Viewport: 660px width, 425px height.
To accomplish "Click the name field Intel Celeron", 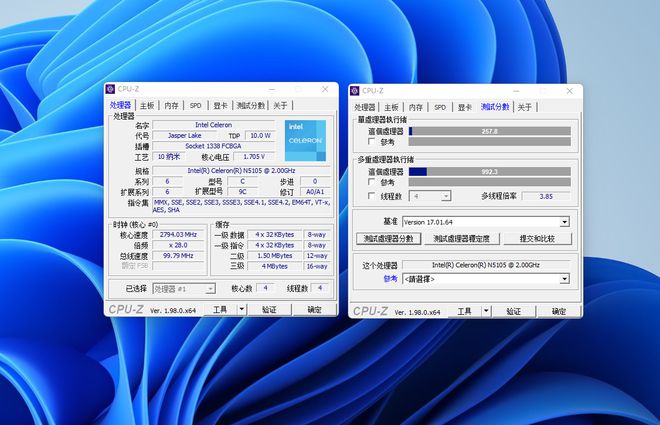I will click(x=213, y=125).
